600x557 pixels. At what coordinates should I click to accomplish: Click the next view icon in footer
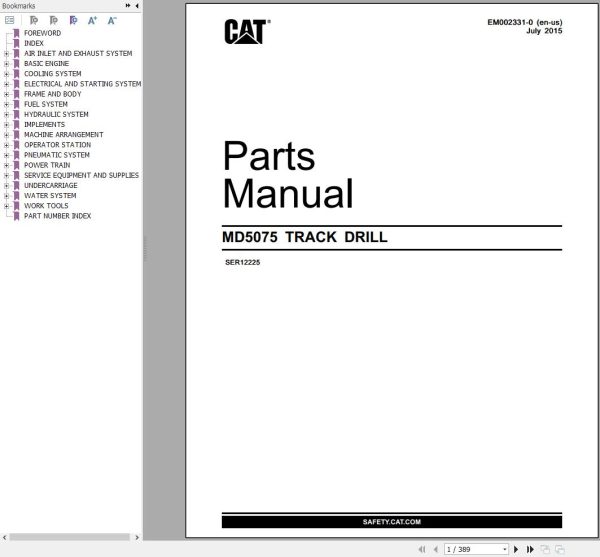[559, 549]
